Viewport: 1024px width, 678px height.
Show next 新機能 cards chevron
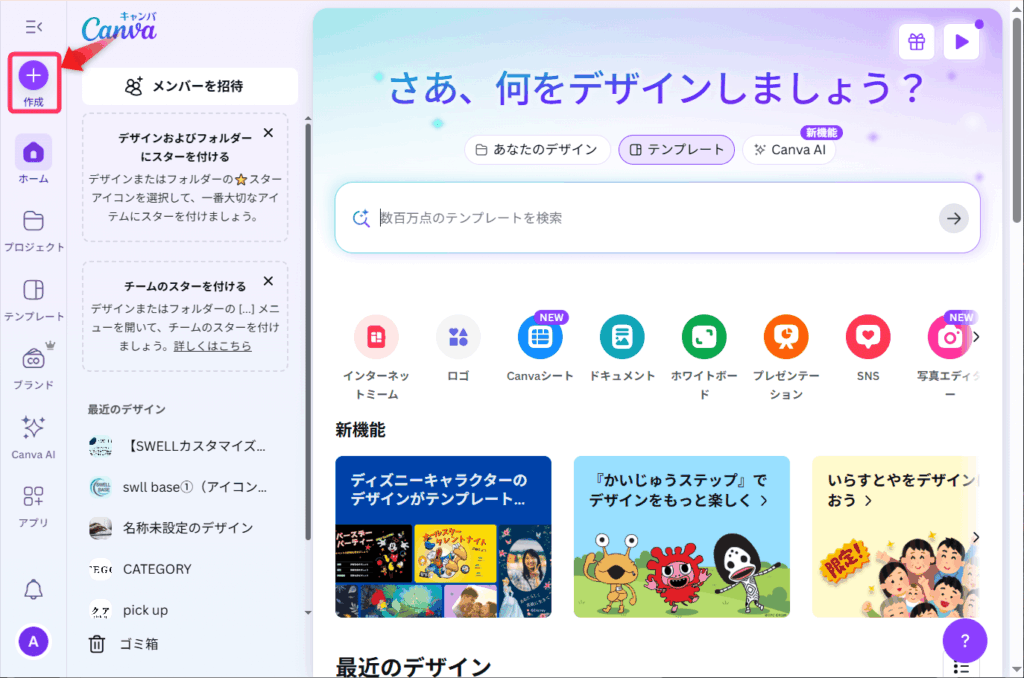pyautogui.click(x=976, y=537)
